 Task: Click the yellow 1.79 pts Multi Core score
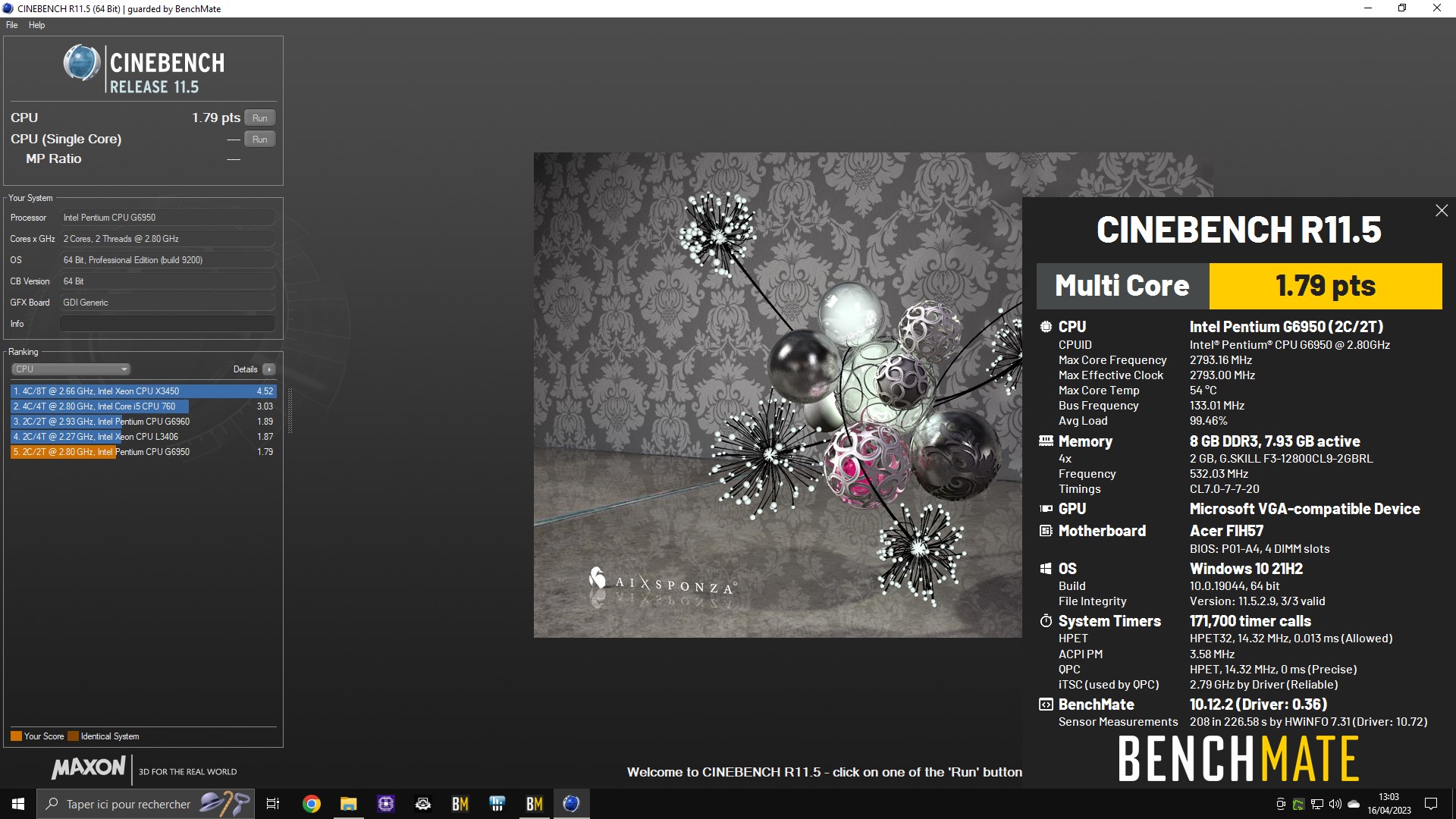[1325, 286]
